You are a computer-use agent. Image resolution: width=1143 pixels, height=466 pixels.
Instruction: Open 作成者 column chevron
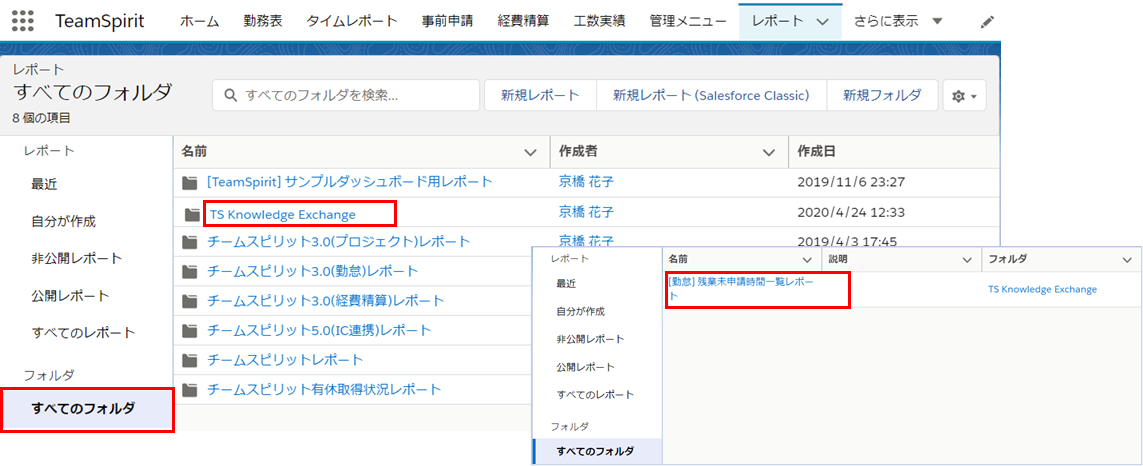(768, 152)
